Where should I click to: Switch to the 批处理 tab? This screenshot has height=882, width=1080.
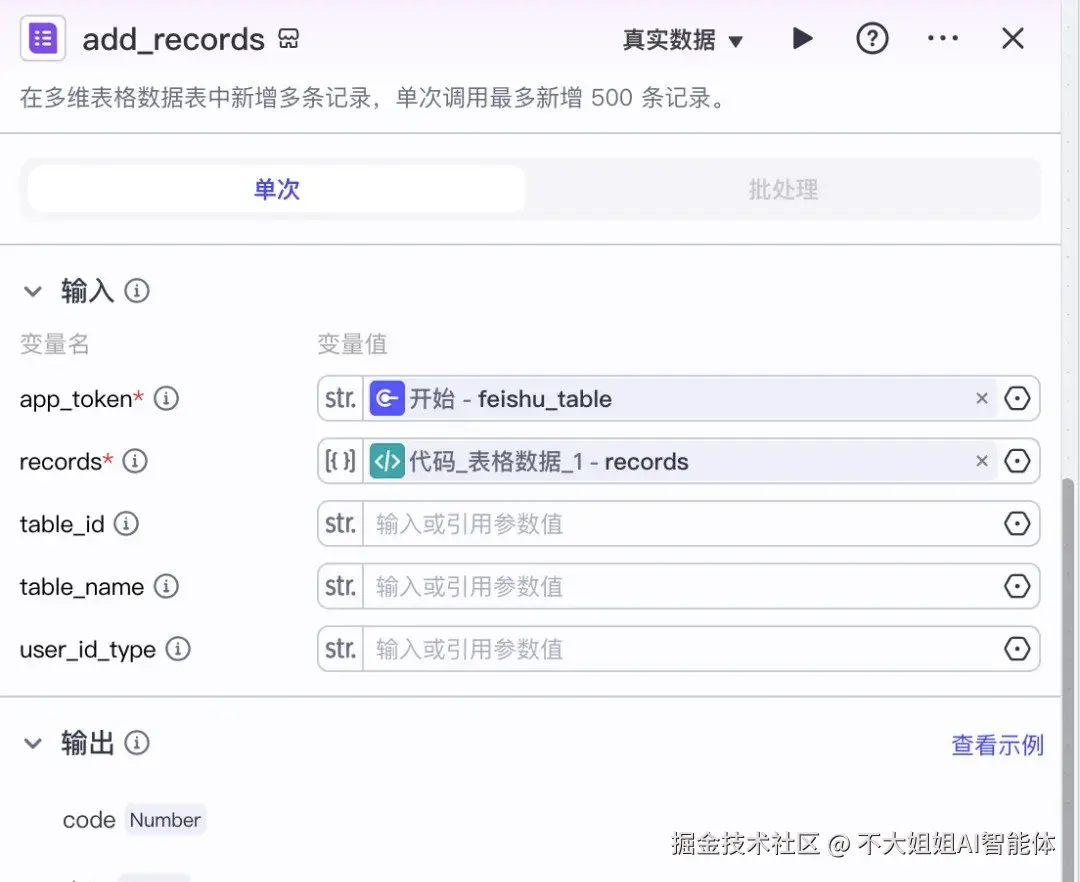pos(783,190)
